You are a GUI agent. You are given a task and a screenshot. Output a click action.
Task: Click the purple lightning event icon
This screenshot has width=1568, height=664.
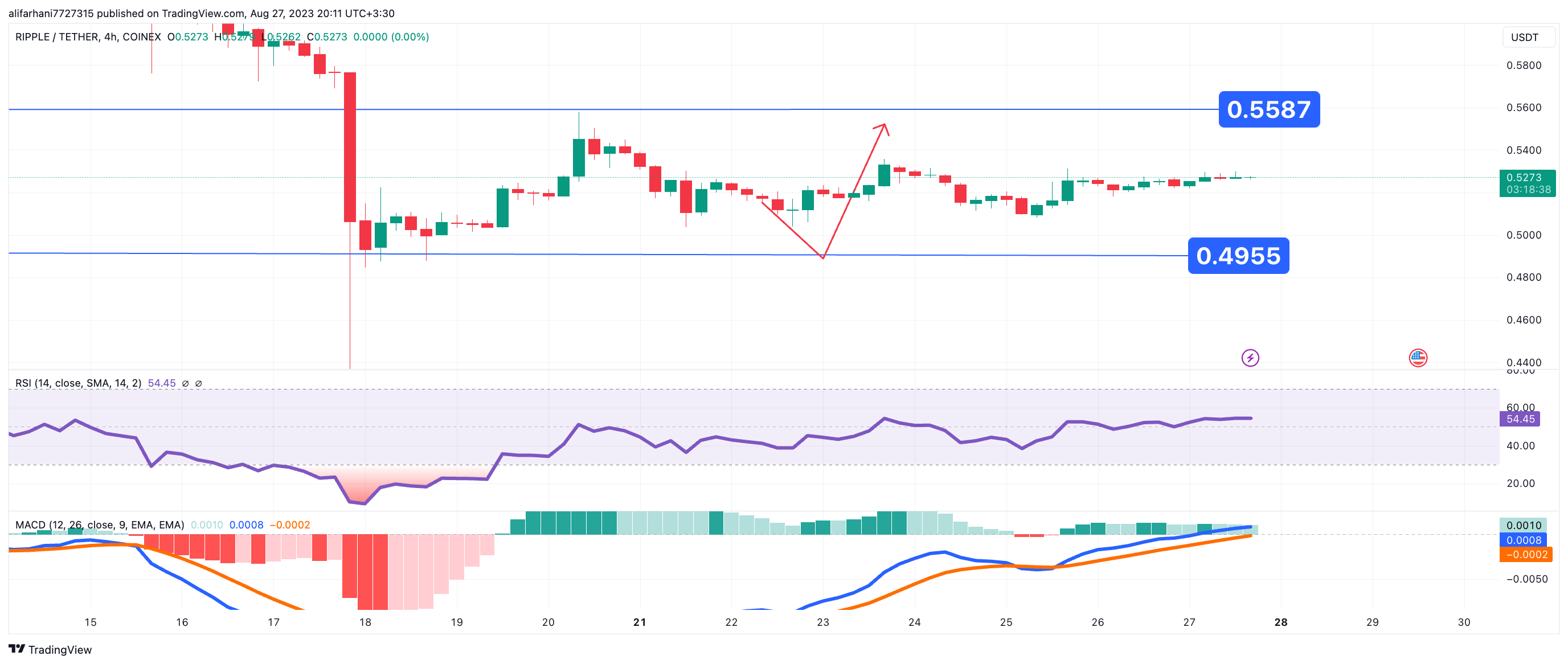(1250, 358)
